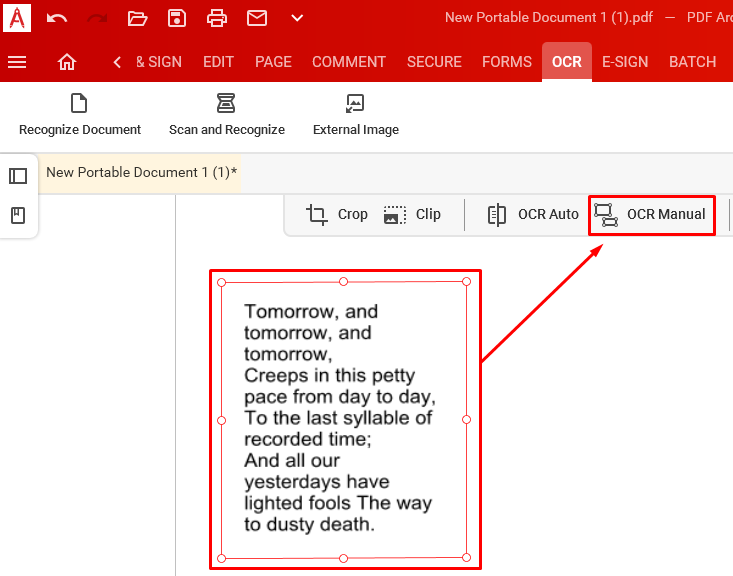This screenshot has width=733, height=576.
Task: Open the bookmarks panel icon
Action: (x=18, y=216)
